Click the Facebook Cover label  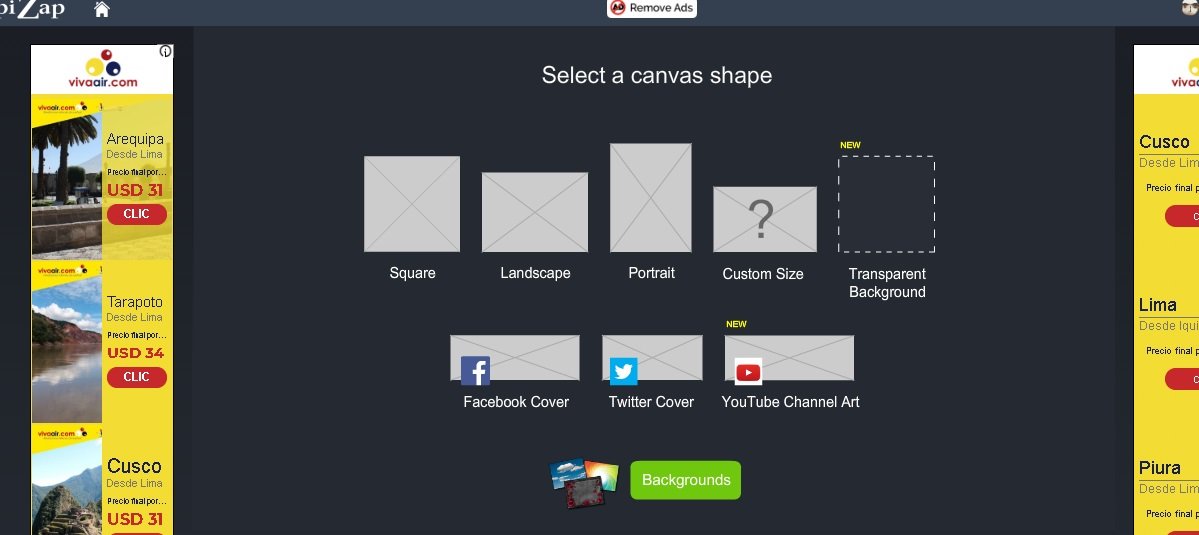click(x=516, y=402)
